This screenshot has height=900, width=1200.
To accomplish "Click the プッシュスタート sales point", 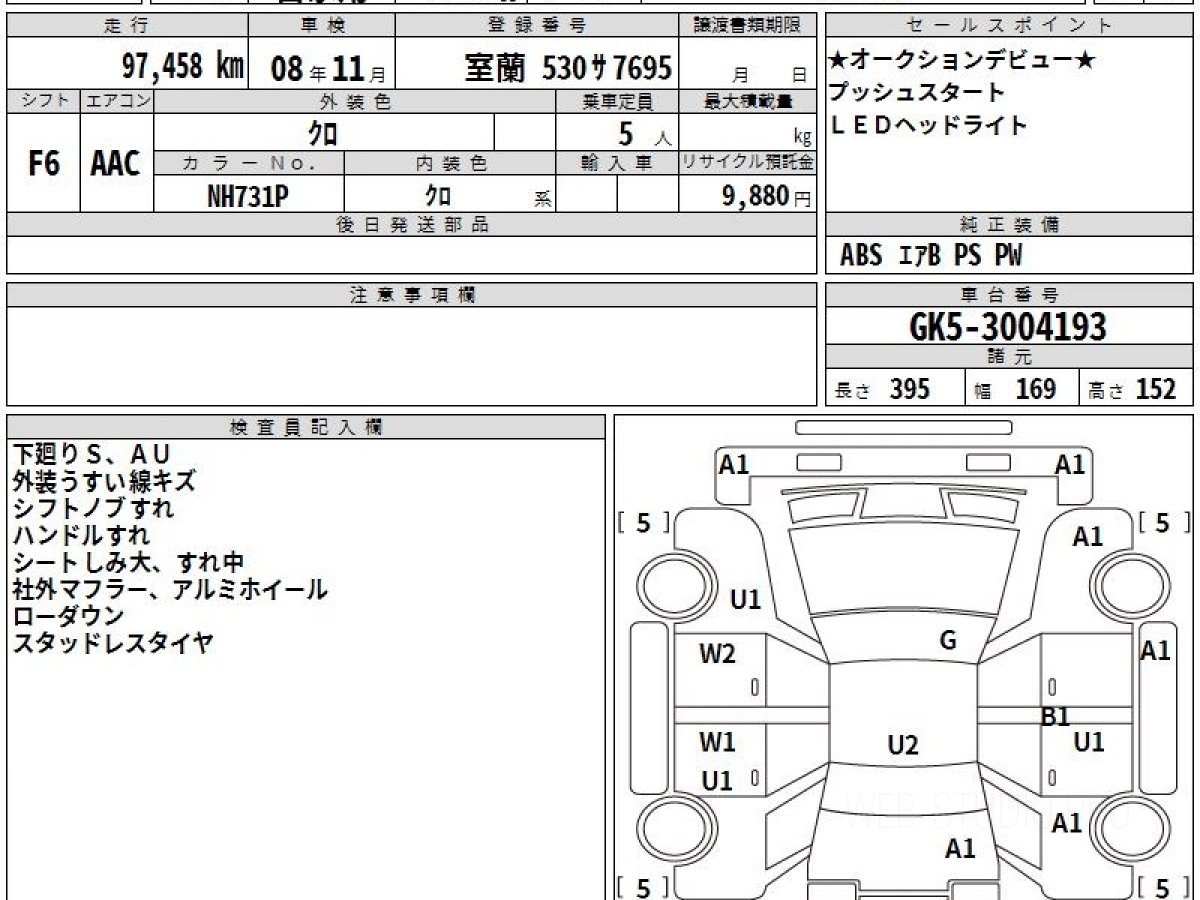I will coord(916,93).
